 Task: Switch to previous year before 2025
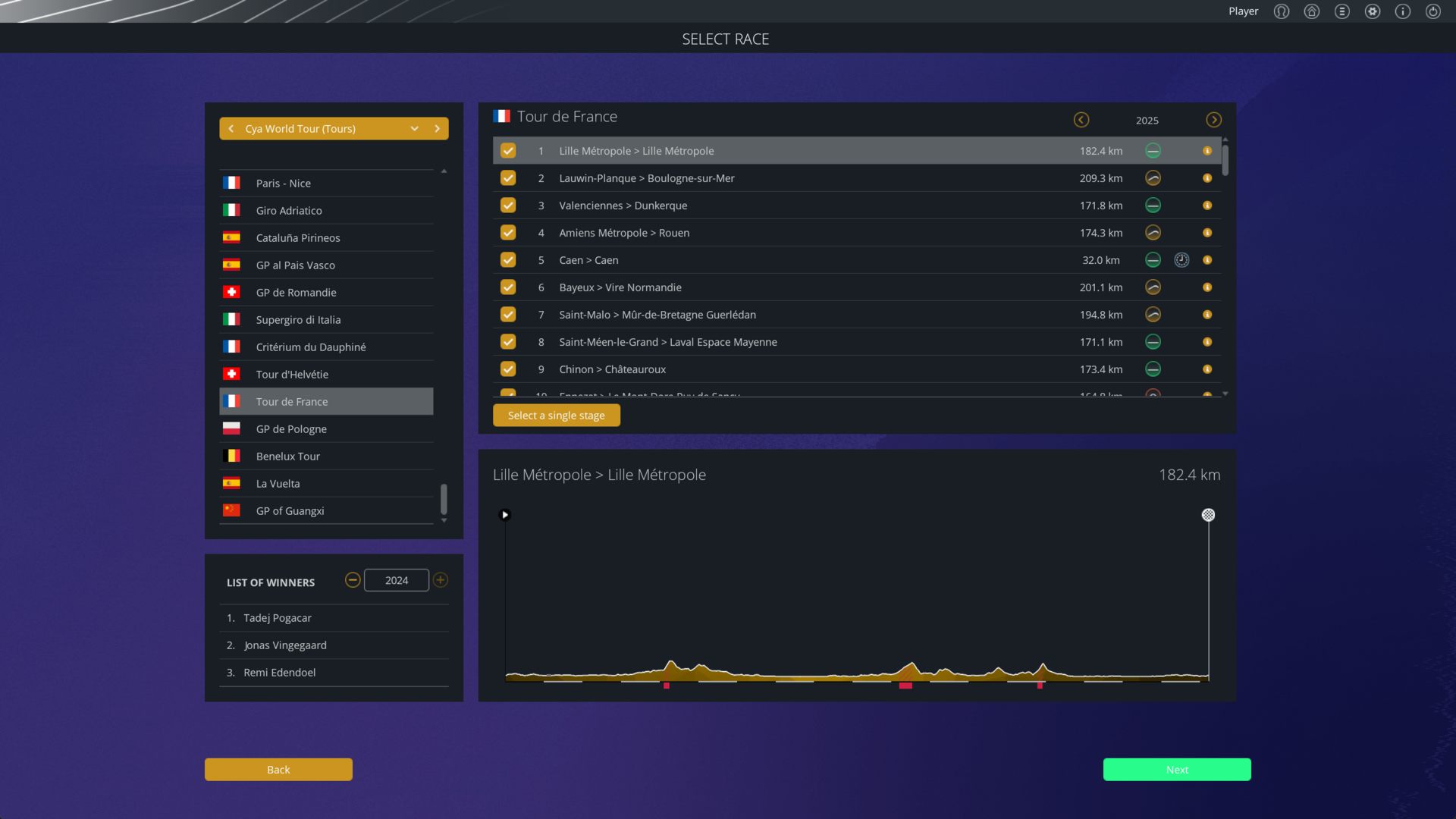click(x=1081, y=120)
